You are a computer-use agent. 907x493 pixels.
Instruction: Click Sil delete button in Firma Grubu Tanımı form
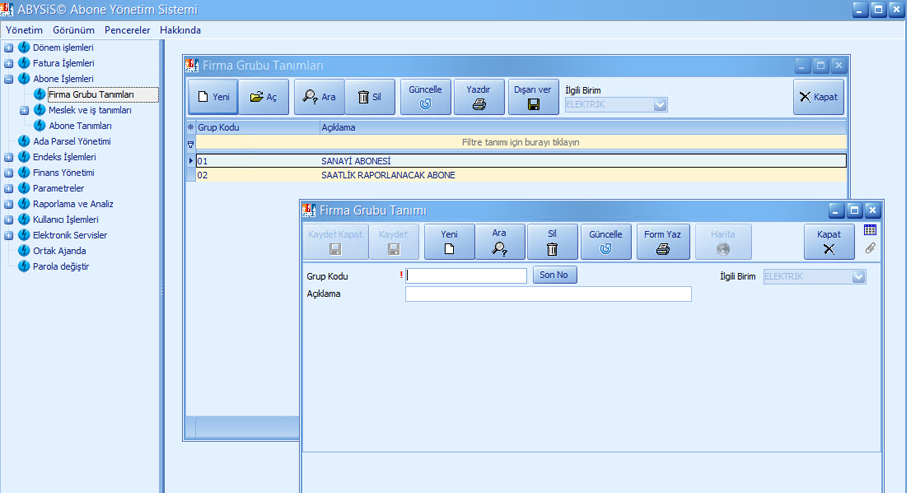coord(552,241)
